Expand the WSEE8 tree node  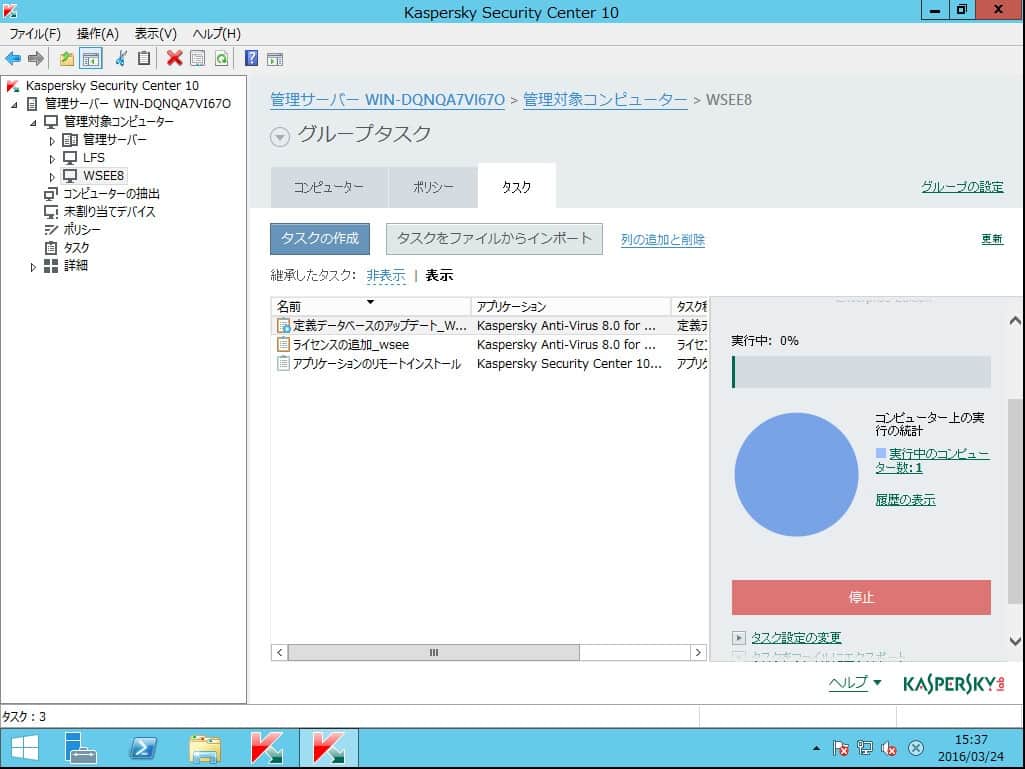(52, 177)
